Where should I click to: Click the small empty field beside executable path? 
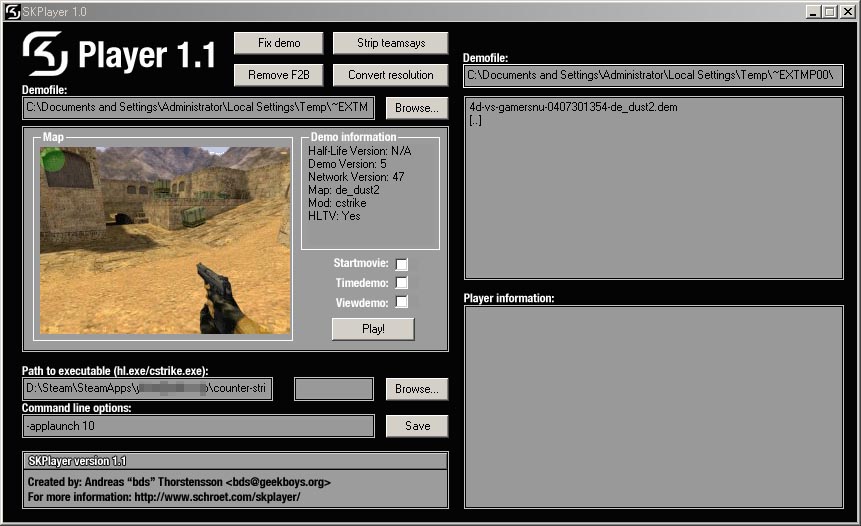(x=334, y=389)
